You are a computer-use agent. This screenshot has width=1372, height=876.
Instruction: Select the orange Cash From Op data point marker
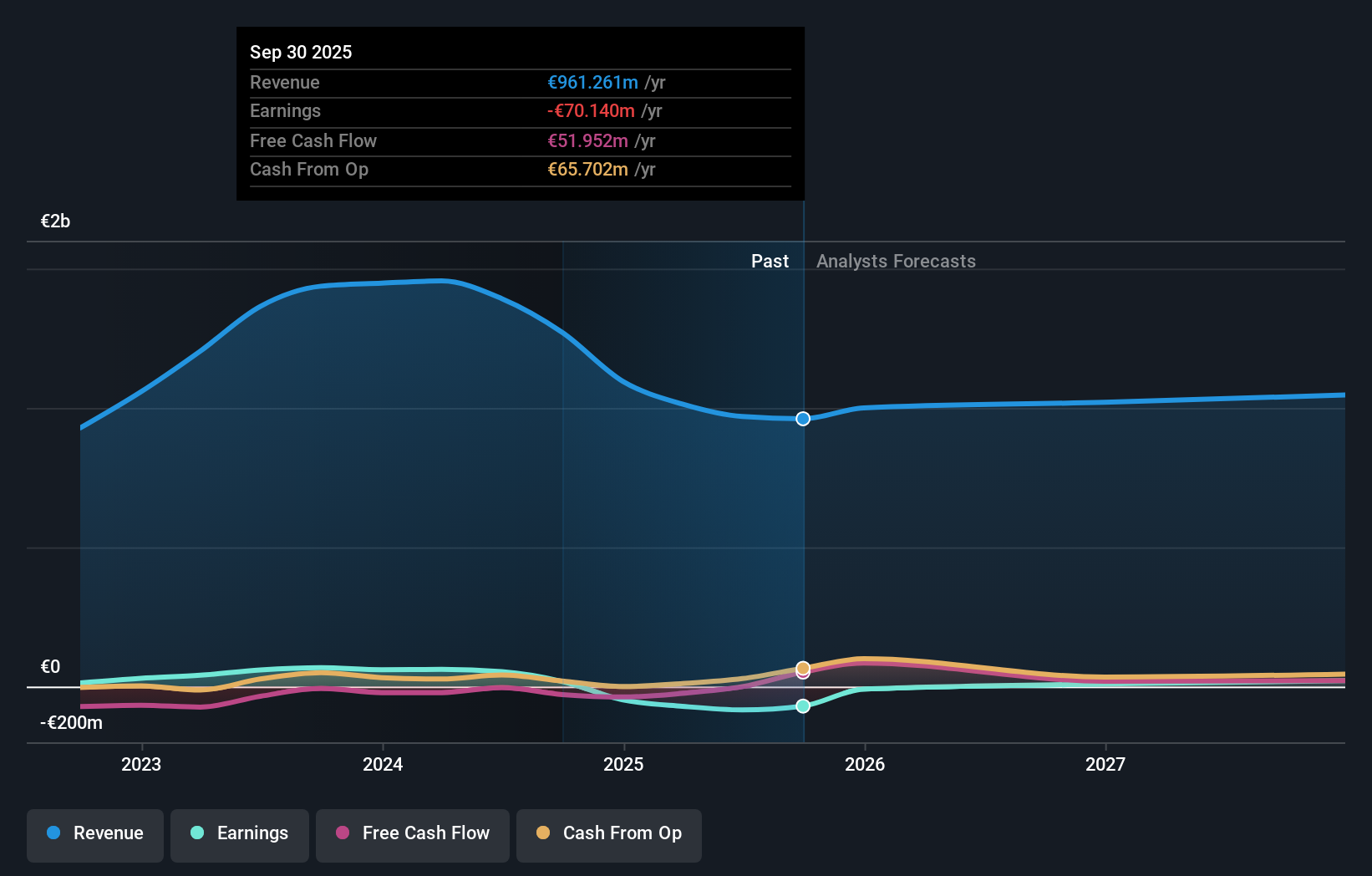(x=803, y=669)
